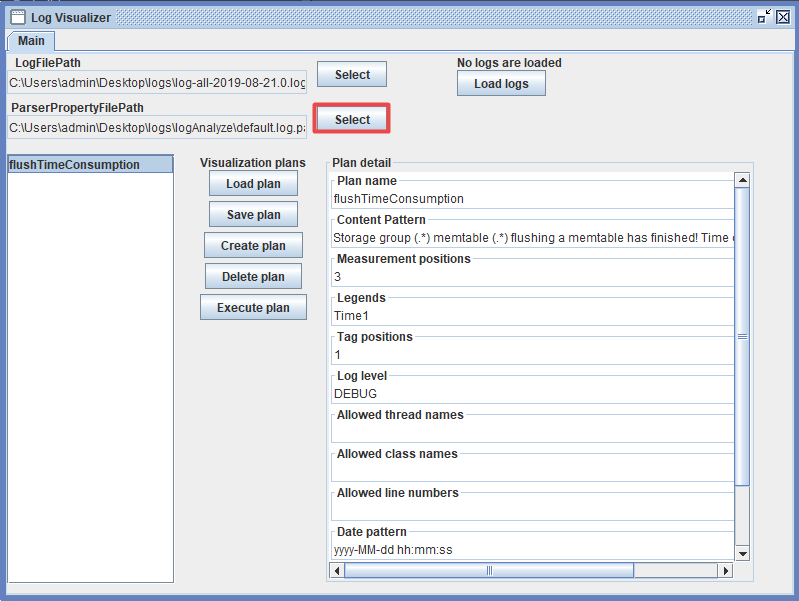Save the current plan
Image resolution: width=799 pixels, height=601 pixels.
(253, 215)
